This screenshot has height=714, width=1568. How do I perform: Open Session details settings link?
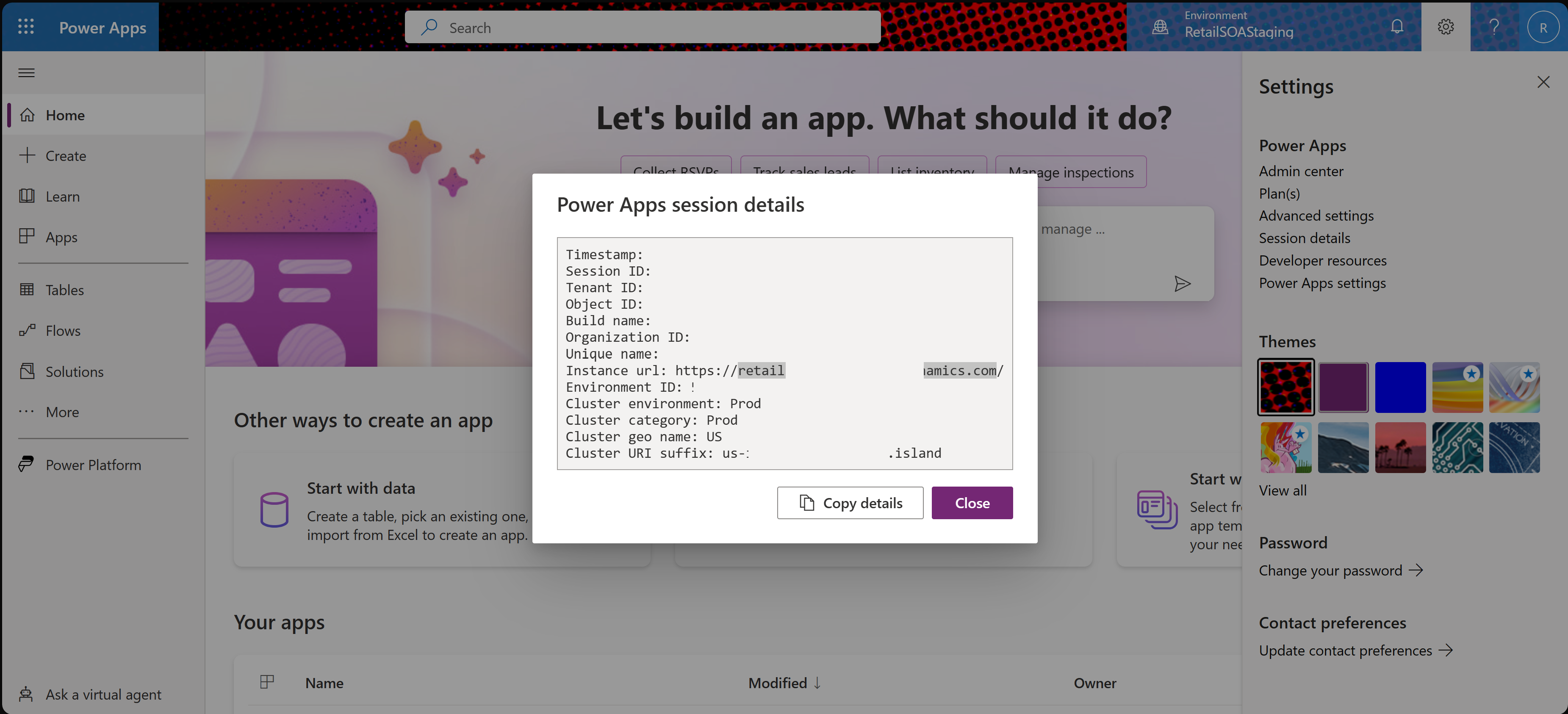pyautogui.click(x=1304, y=237)
